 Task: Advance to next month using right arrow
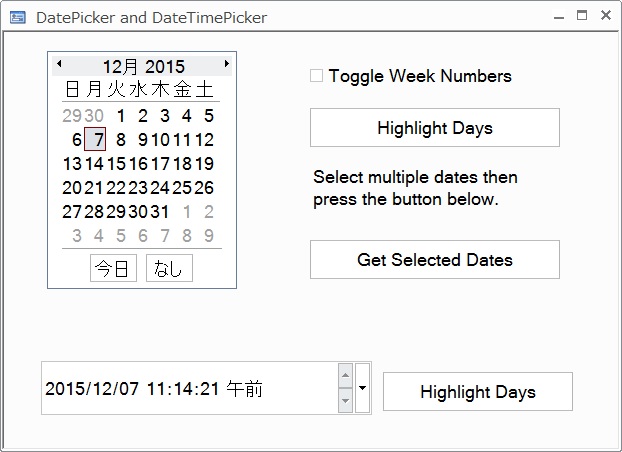[x=227, y=63]
